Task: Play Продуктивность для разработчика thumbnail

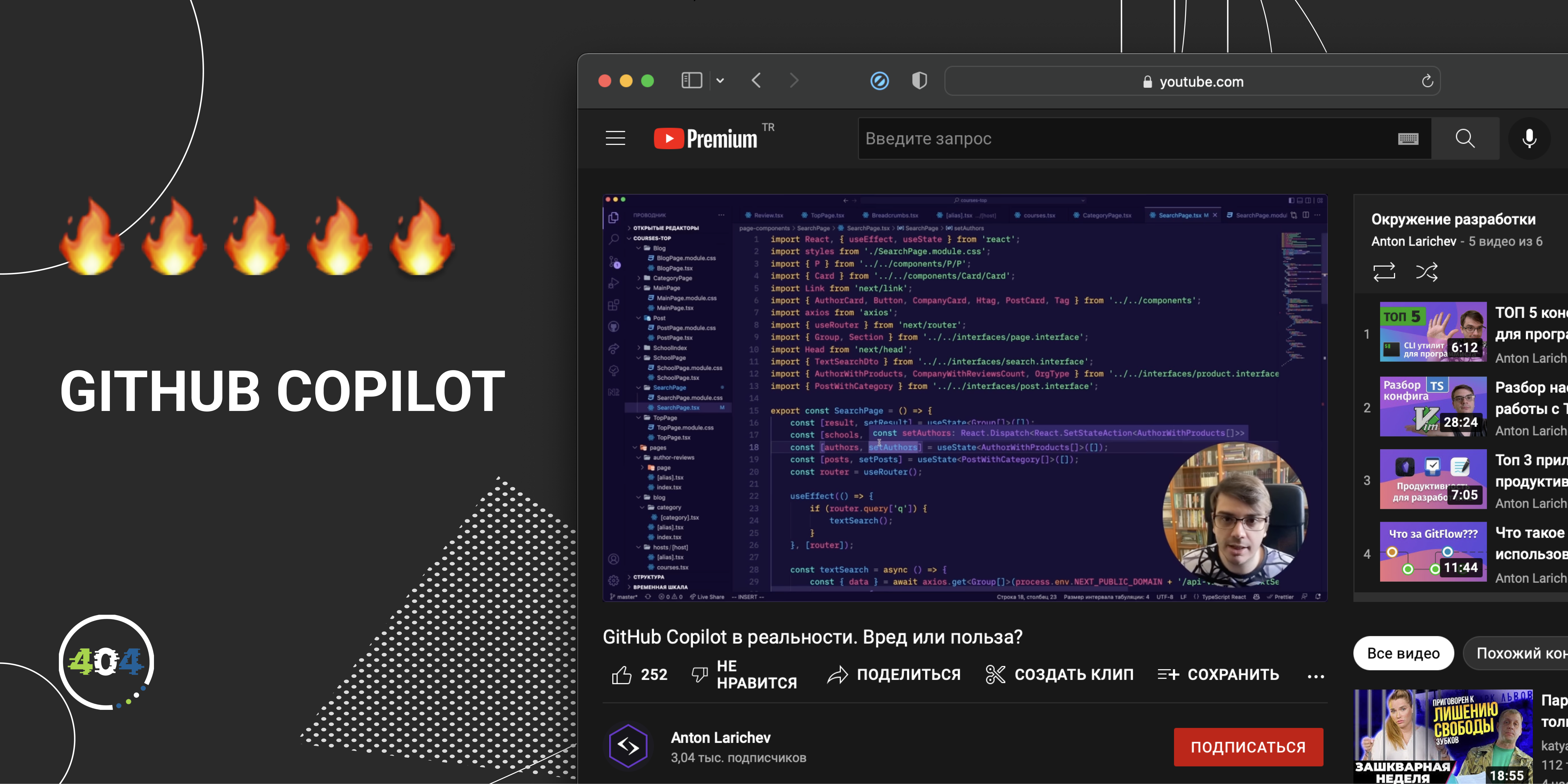Action: 1433,479
